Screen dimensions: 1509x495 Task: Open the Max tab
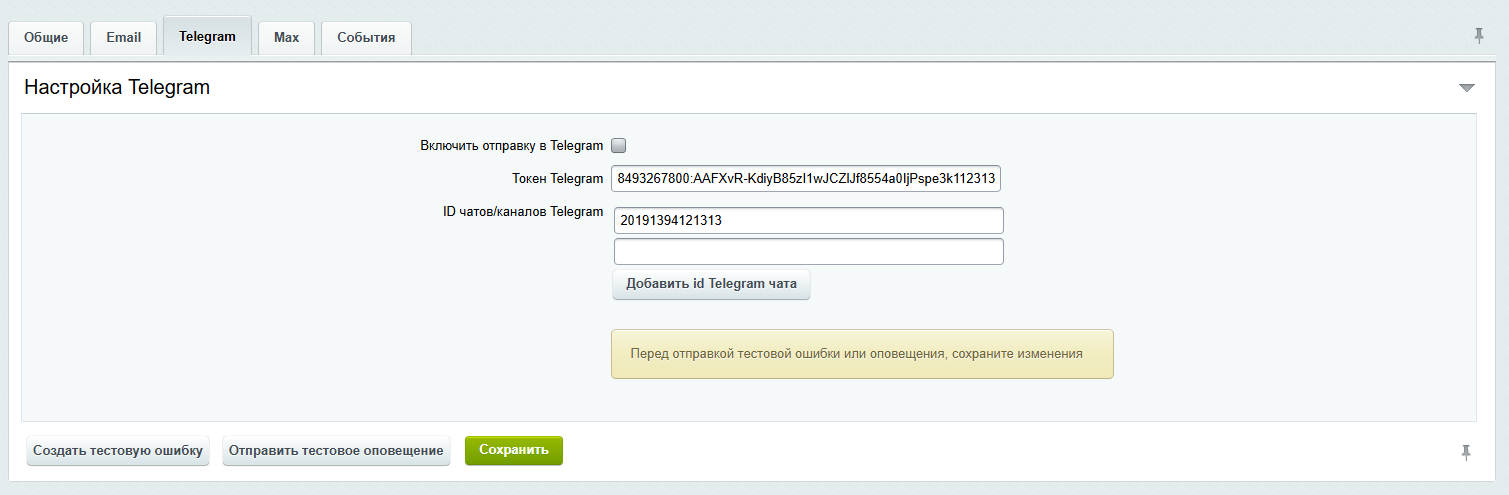coord(286,38)
